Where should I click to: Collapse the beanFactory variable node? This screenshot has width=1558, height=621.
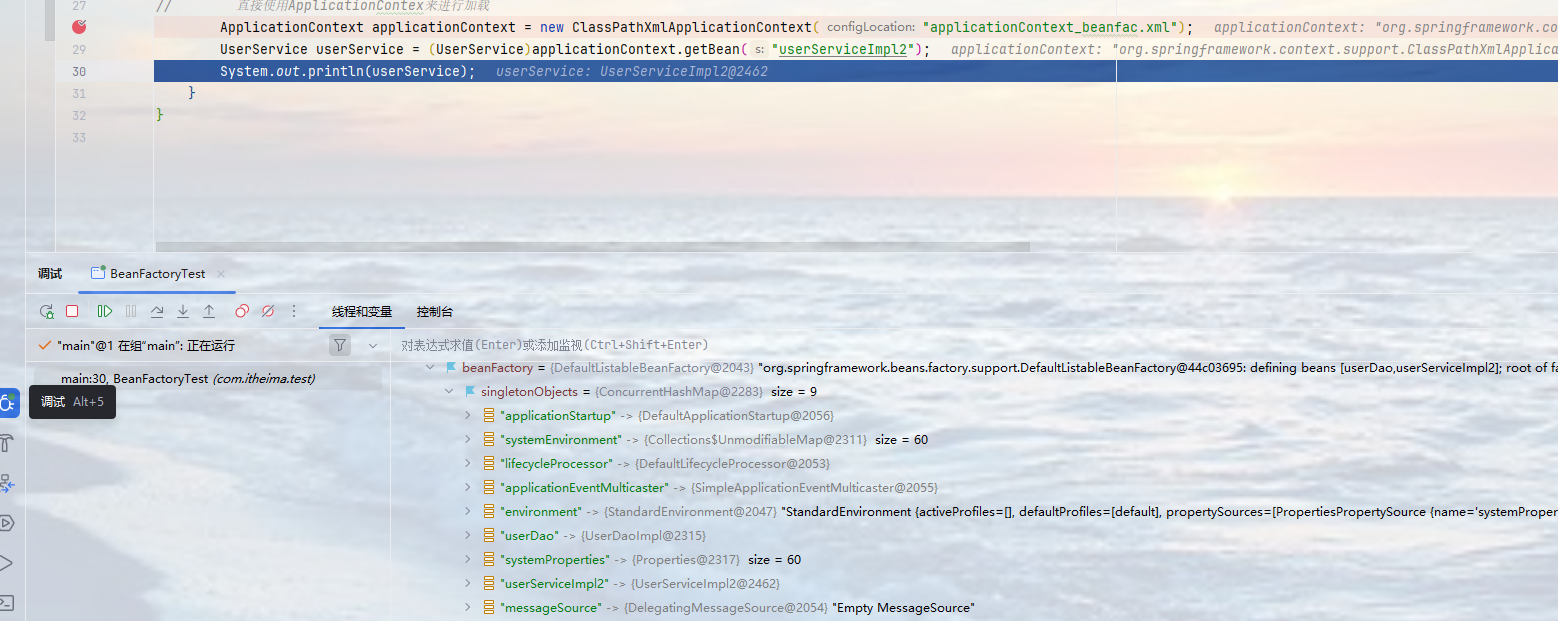pyautogui.click(x=430, y=368)
